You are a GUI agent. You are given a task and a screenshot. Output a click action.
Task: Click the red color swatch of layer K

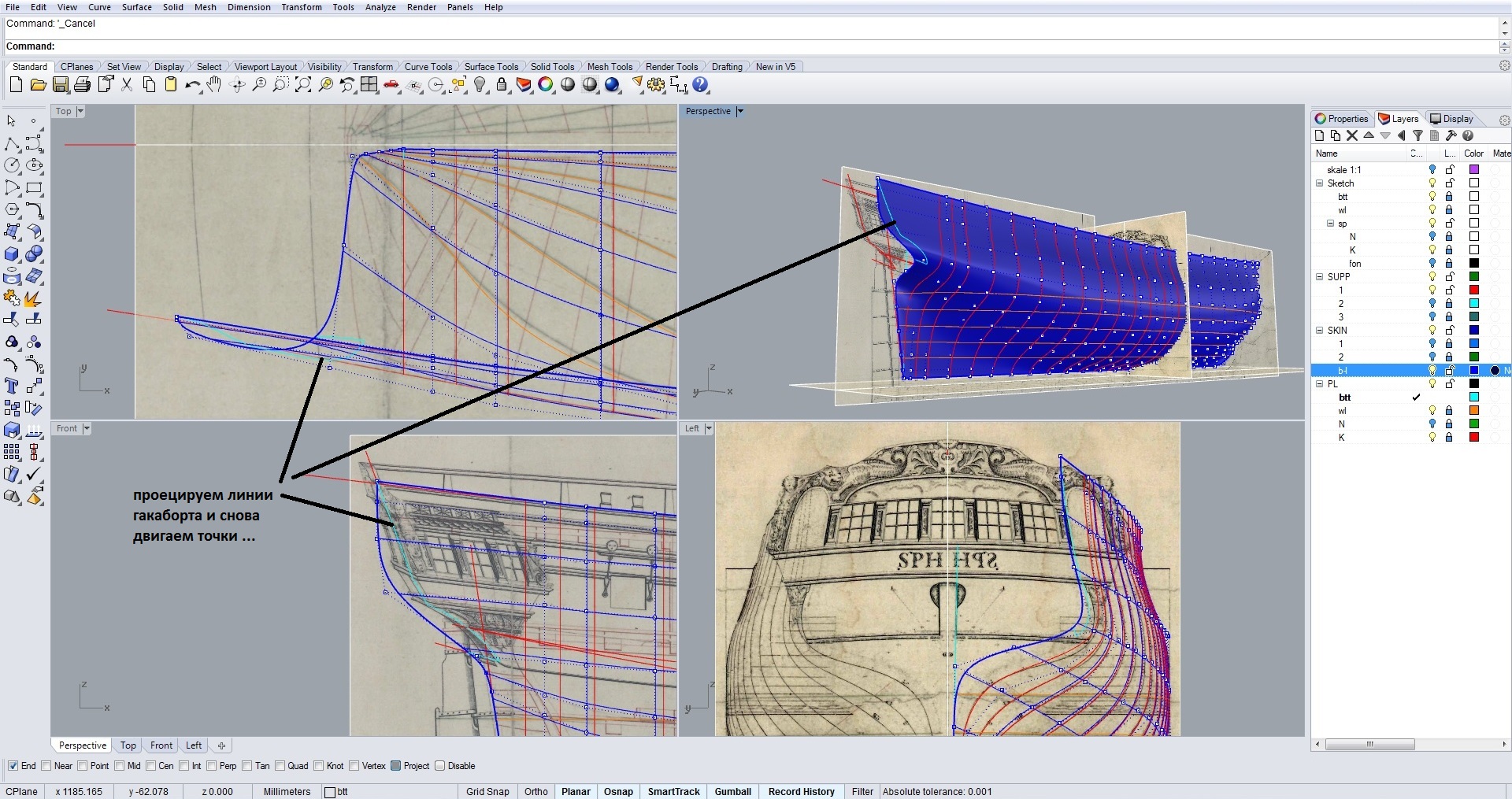pos(1474,438)
